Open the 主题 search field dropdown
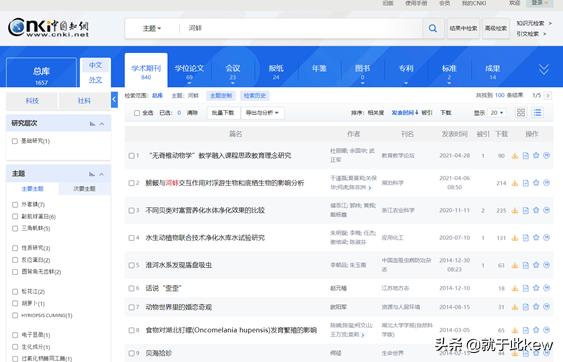 [x=152, y=28]
